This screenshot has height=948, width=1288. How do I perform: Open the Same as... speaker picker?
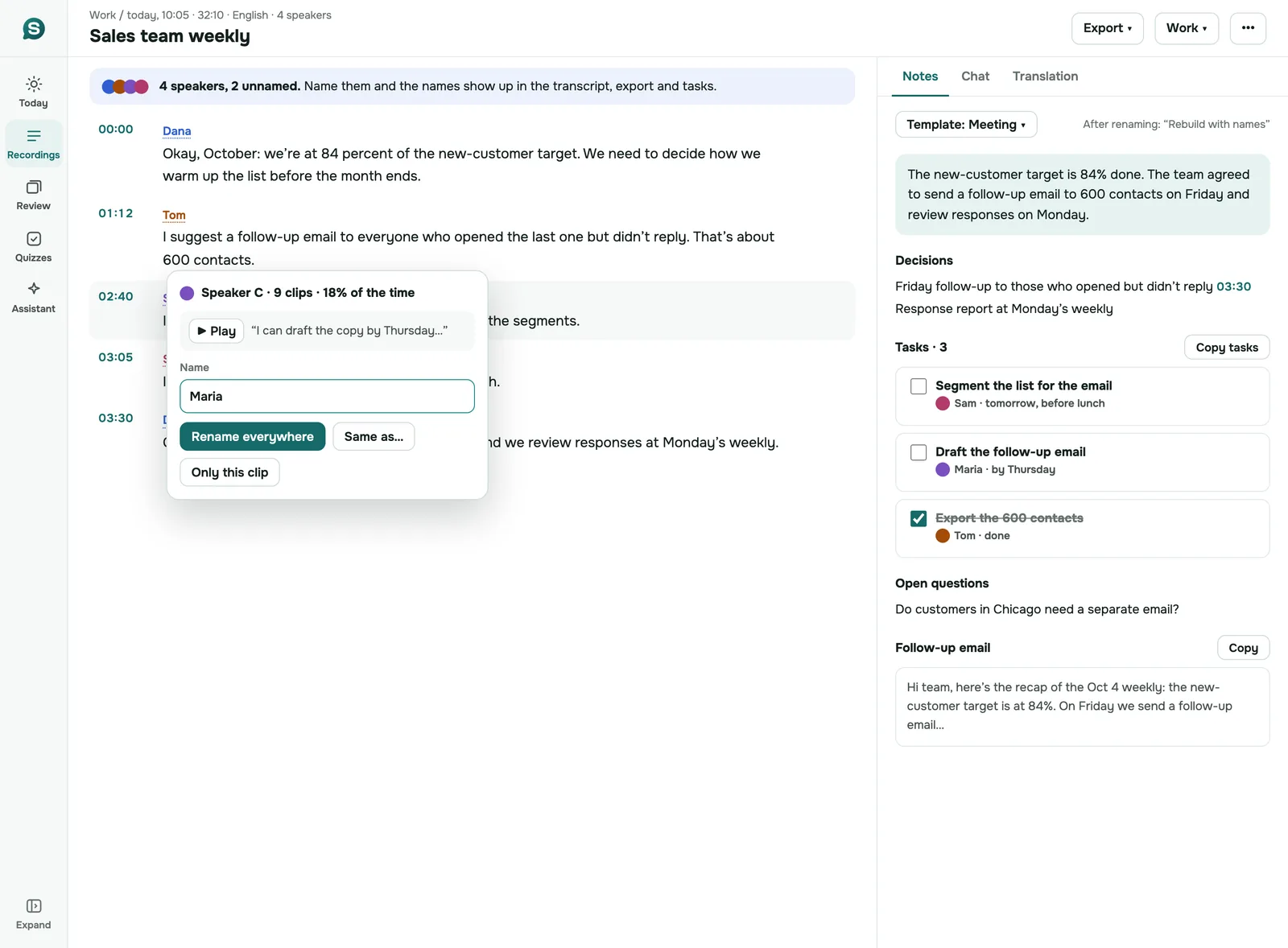click(x=374, y=436)
